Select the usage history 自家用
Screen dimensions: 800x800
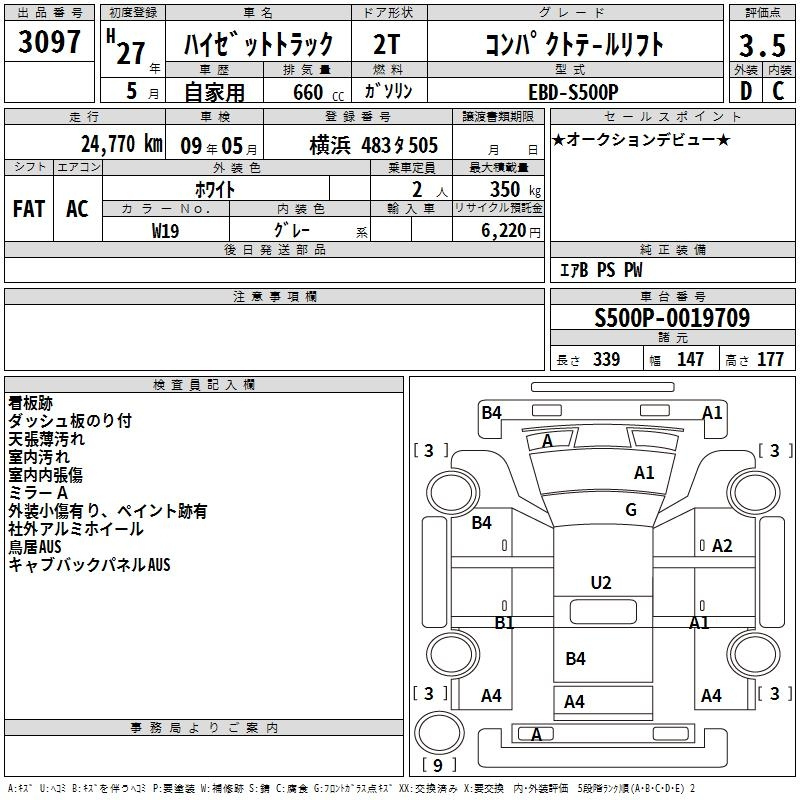pos(214,92)
